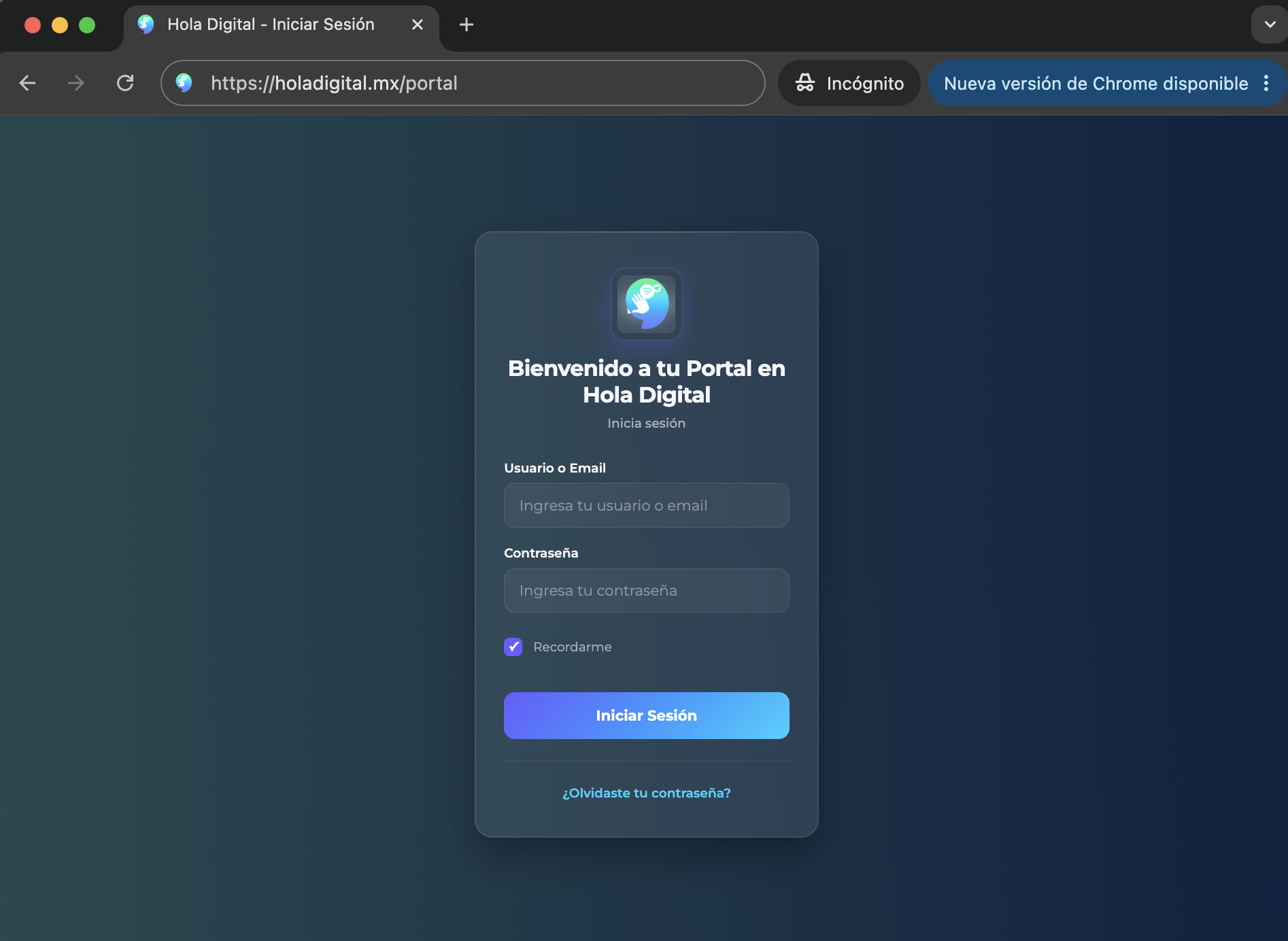Click the Hola Digital favicon in the tab
Image resolution: width=1288 pixels, height=941 pixels.
[146, 24]
